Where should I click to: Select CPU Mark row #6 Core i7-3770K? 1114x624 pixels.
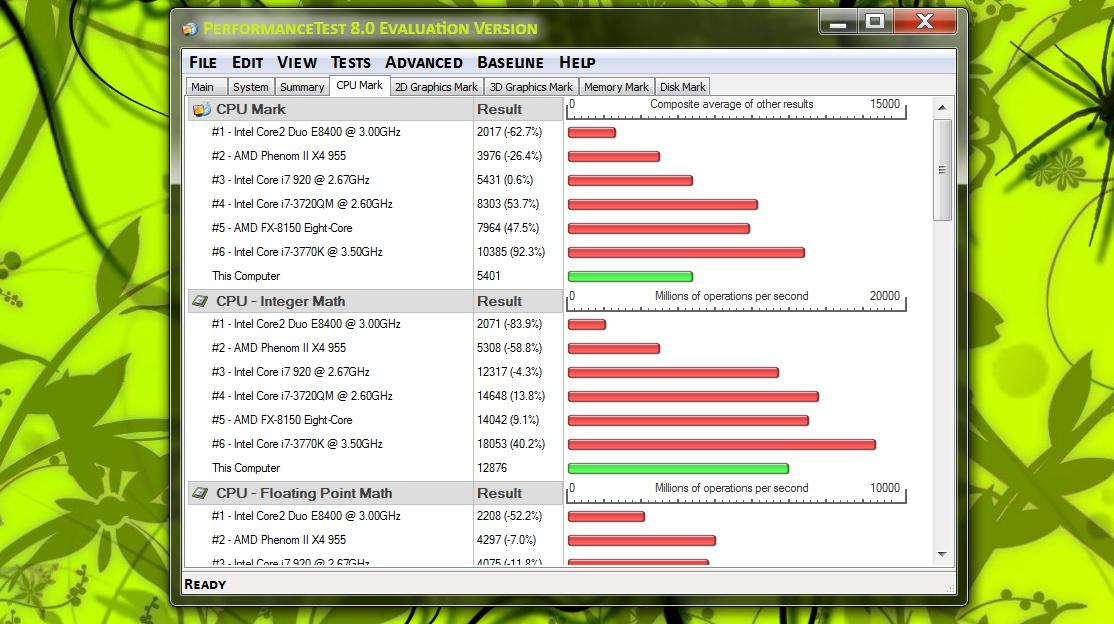pyautogui.click(x=297, y=252)
